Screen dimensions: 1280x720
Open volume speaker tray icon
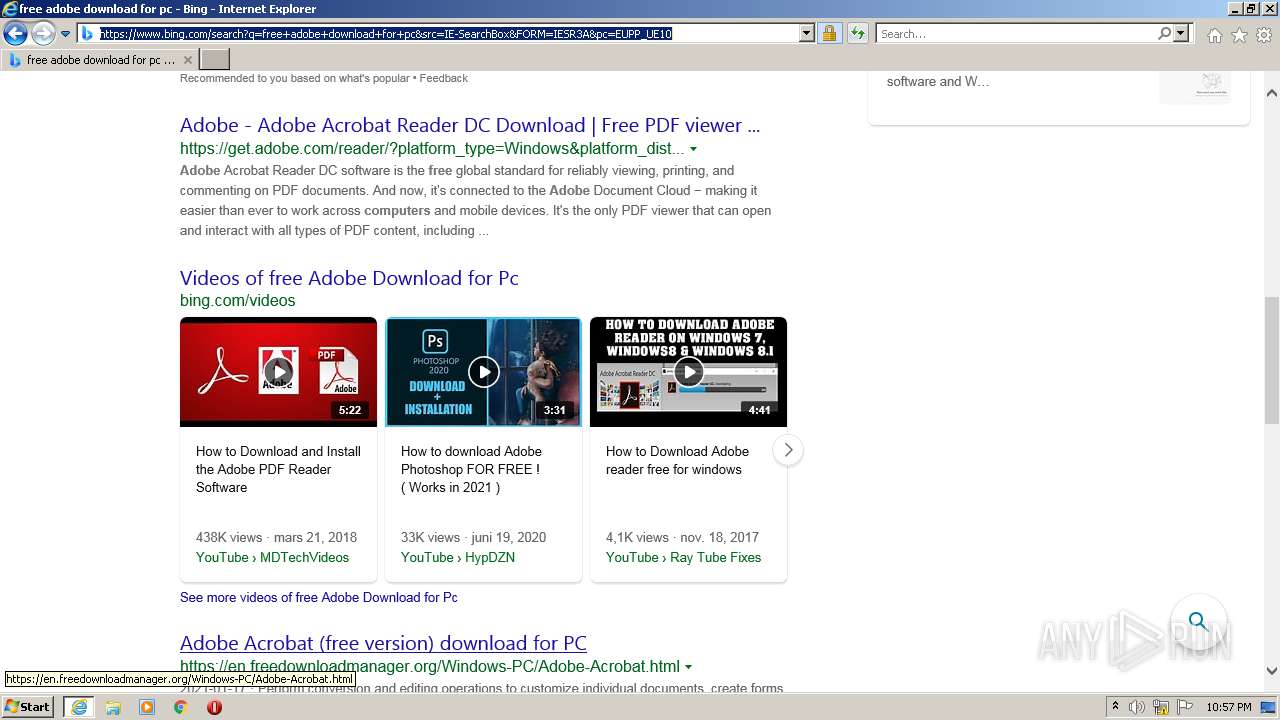[x=1137, y=707]
